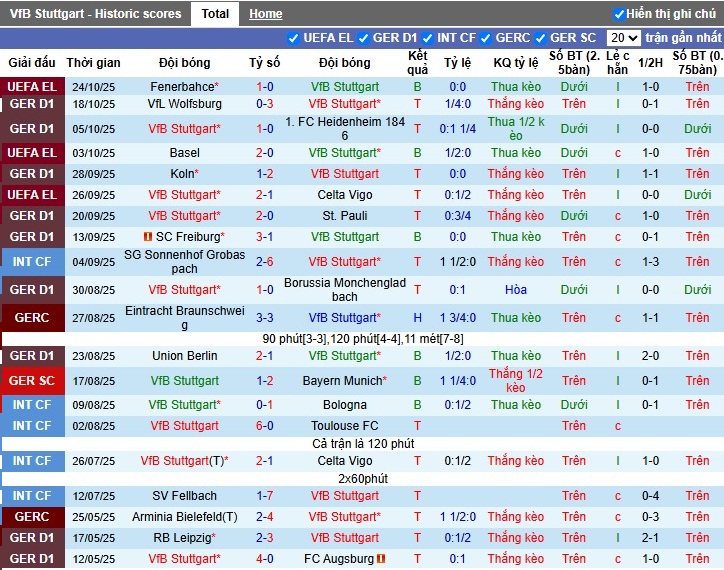Click the red card icon beside SC Freiburg
The width and height of the screenshot is (724, 570).
tap(147, 237)
